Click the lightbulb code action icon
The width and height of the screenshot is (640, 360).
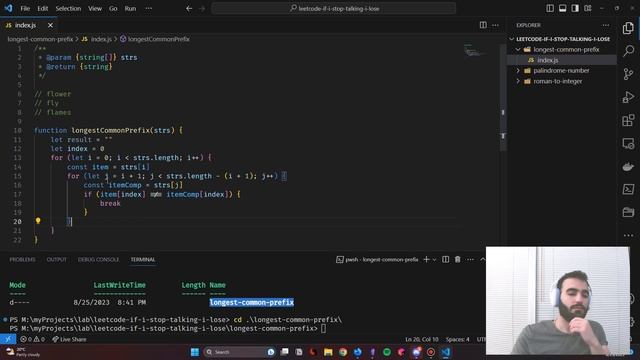coord(38,221)
